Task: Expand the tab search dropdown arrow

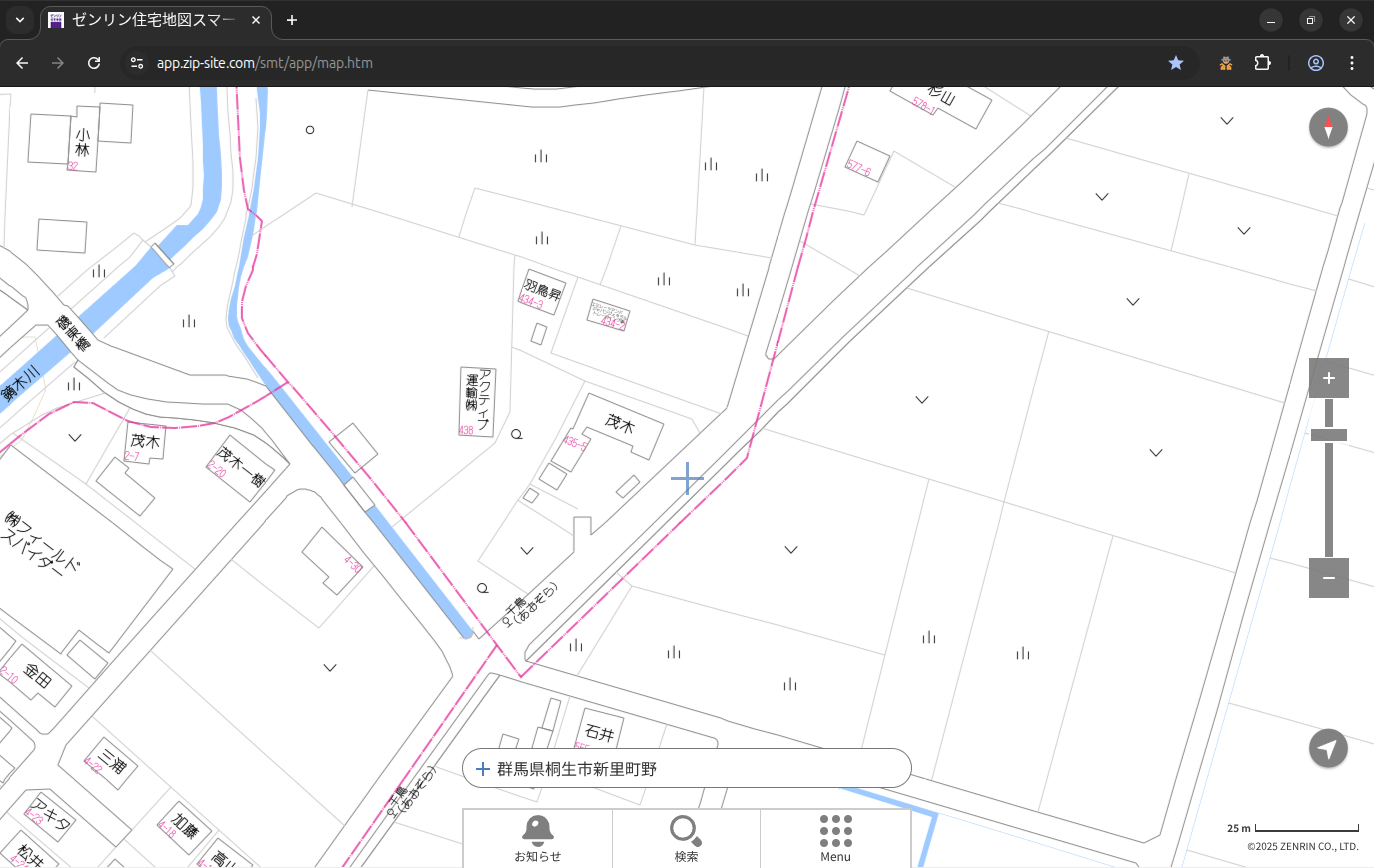Action: coord(20,20)
